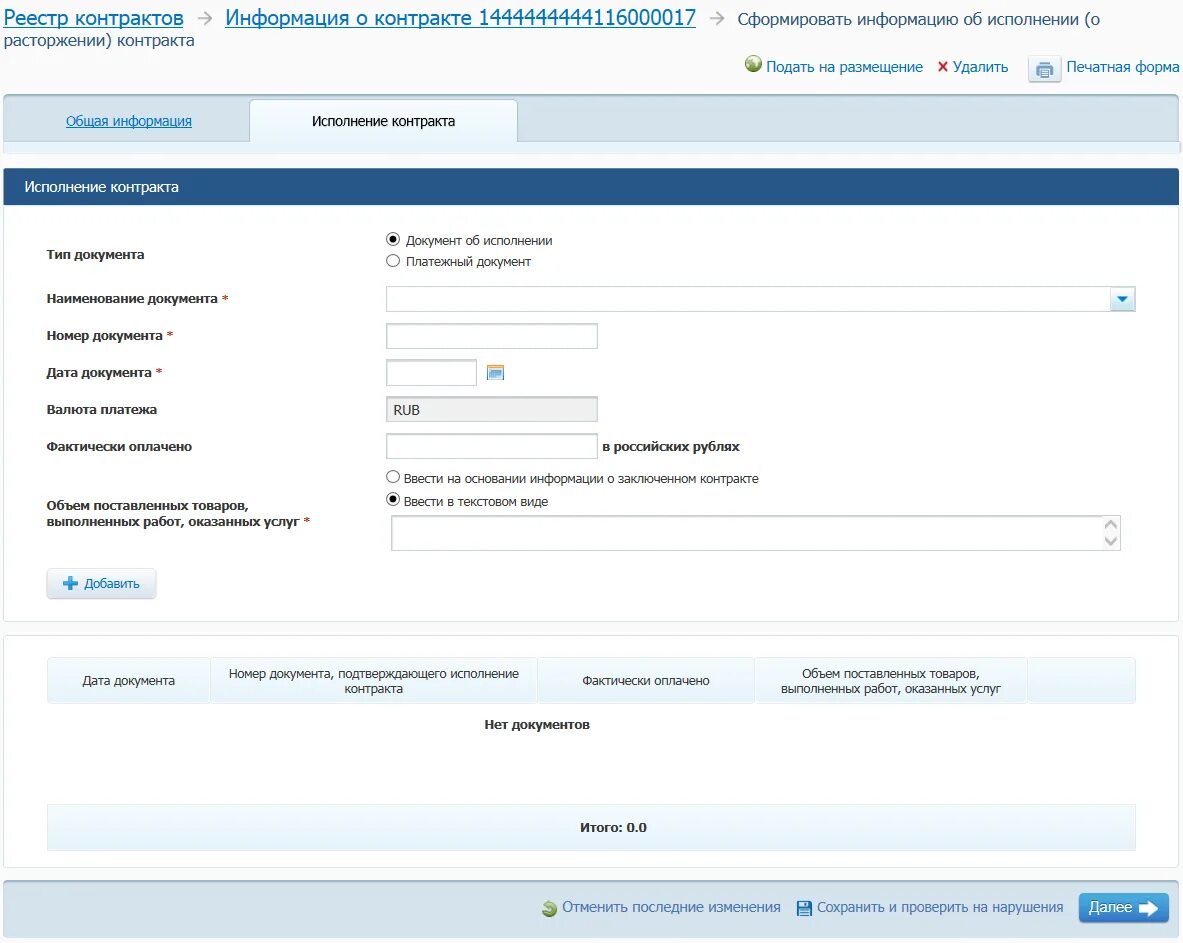The width and height of the screenshot is (1183, 943).
Task: Select Документ об исполнении radio button
Action: tap(393, 240)
